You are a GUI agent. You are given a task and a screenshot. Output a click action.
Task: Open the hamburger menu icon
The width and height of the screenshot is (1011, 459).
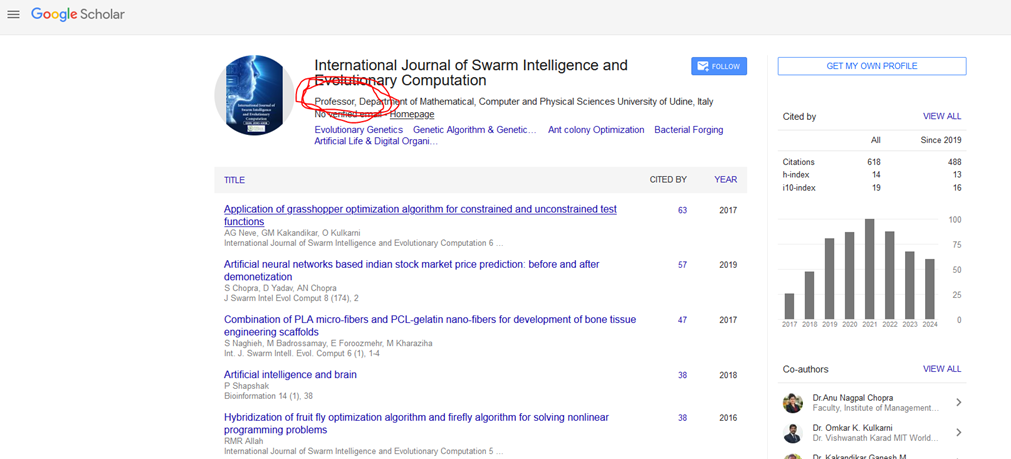(x=13, y=14)
